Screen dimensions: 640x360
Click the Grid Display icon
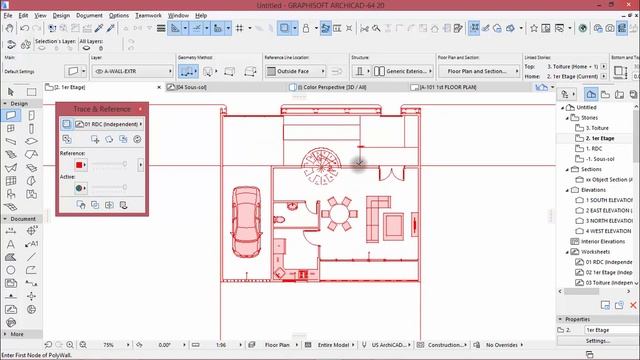coord(240,28)
